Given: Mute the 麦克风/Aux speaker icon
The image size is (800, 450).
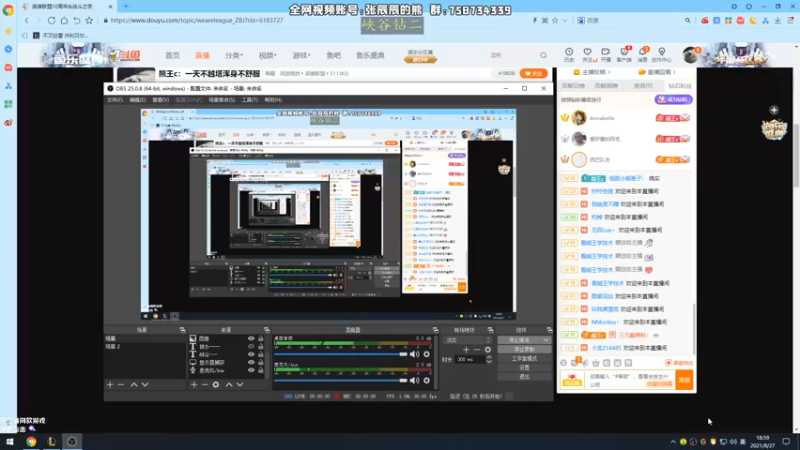Looking at the screenshot, I should [x=414, y=380].
